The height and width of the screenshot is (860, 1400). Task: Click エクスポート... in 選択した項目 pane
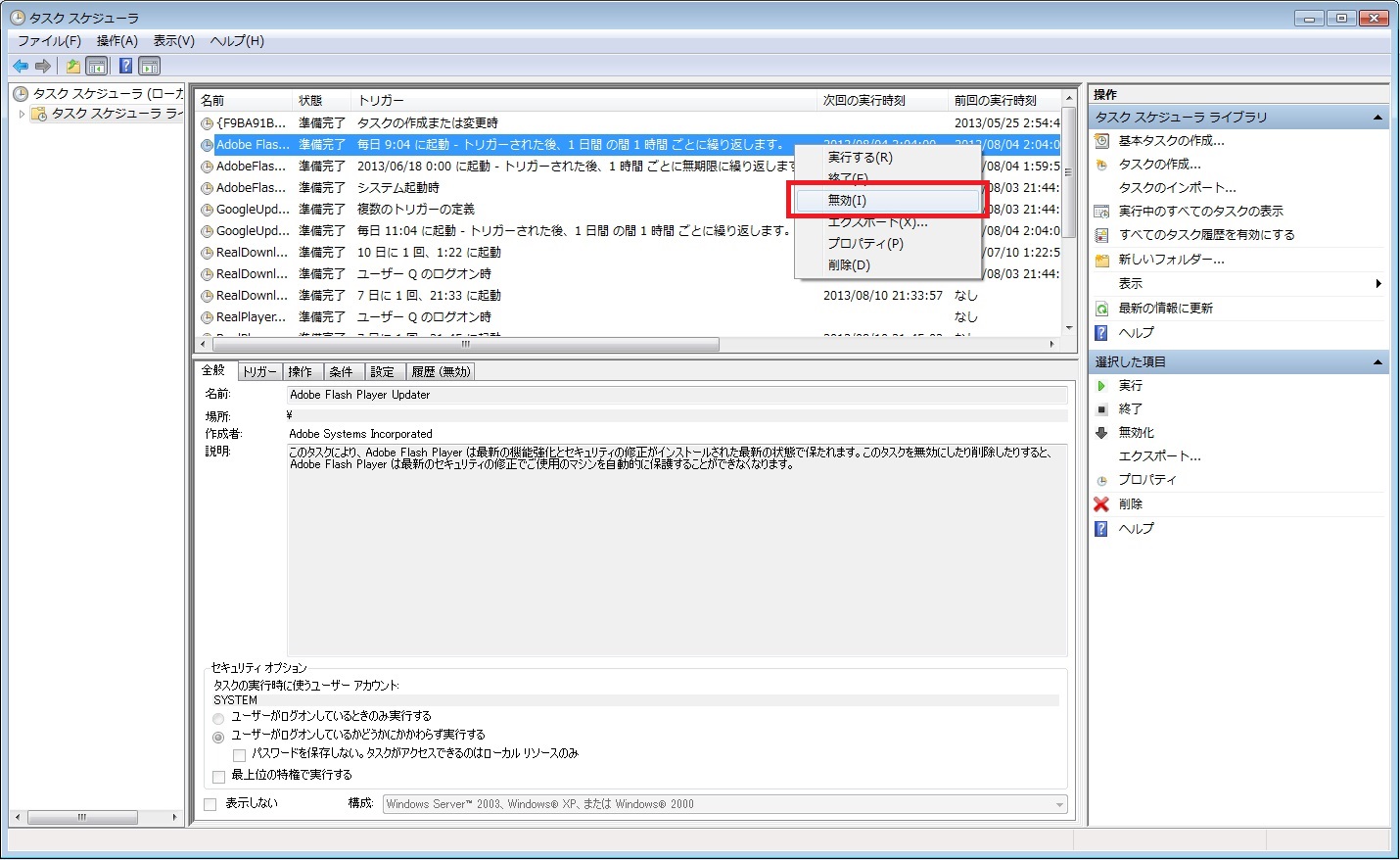1159,456
